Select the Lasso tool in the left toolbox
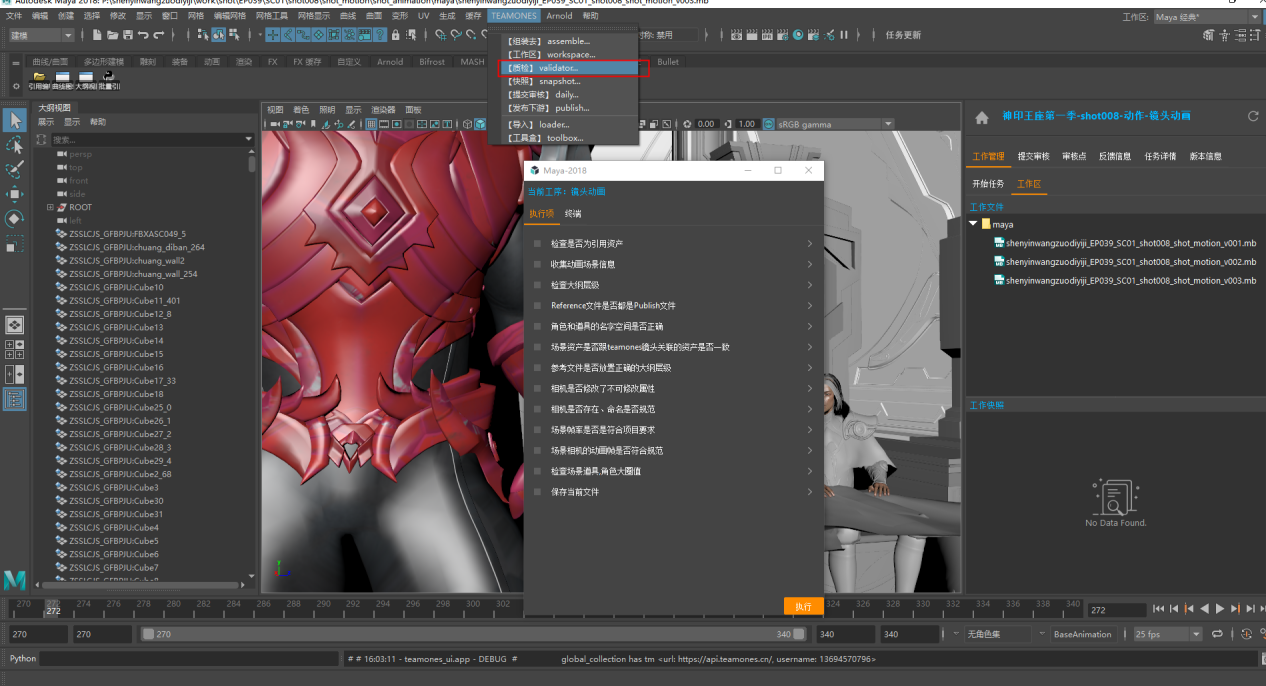The height and width of the screenshot is (686, 1266). 15,145
